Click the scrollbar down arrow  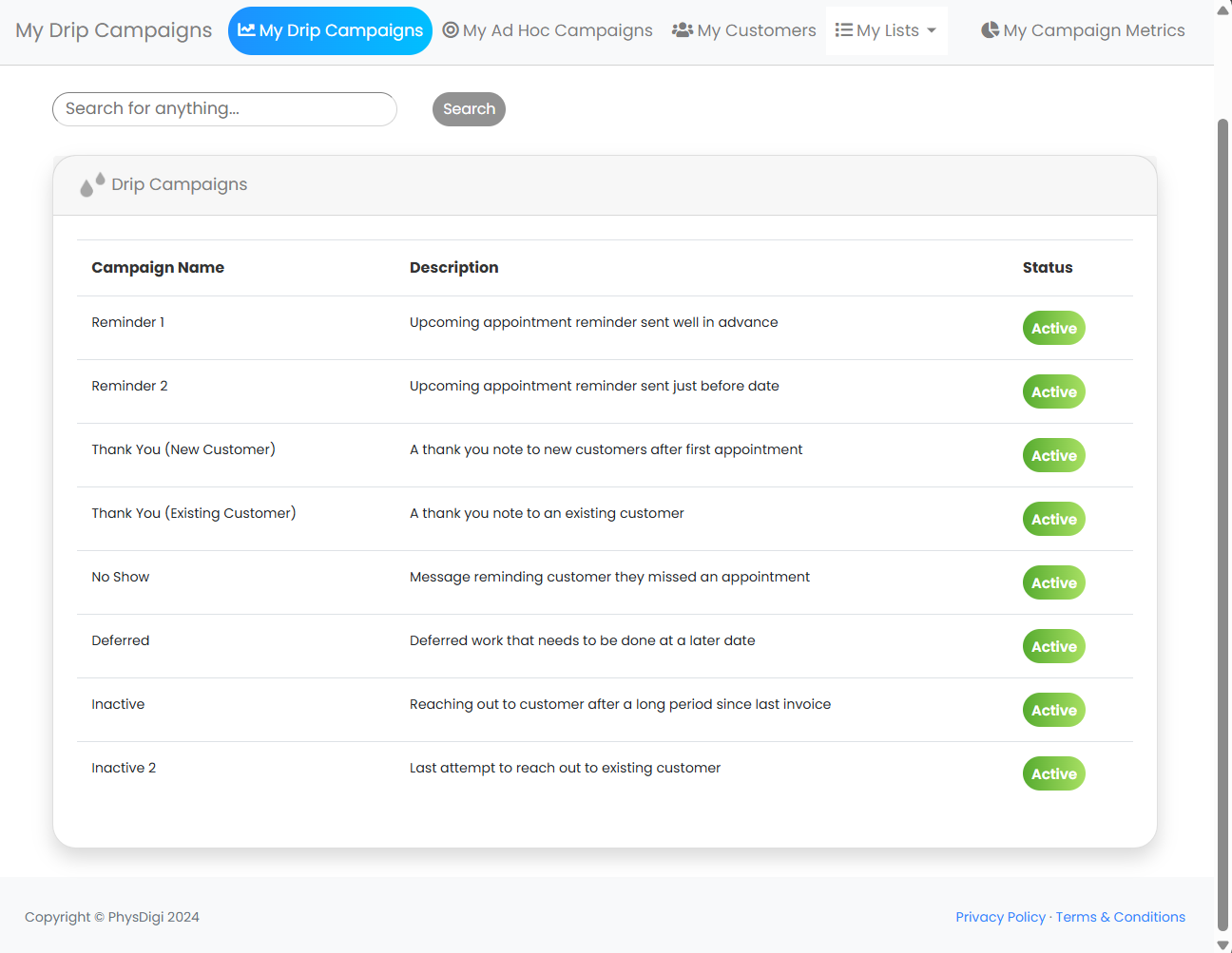click(1222, 944)
